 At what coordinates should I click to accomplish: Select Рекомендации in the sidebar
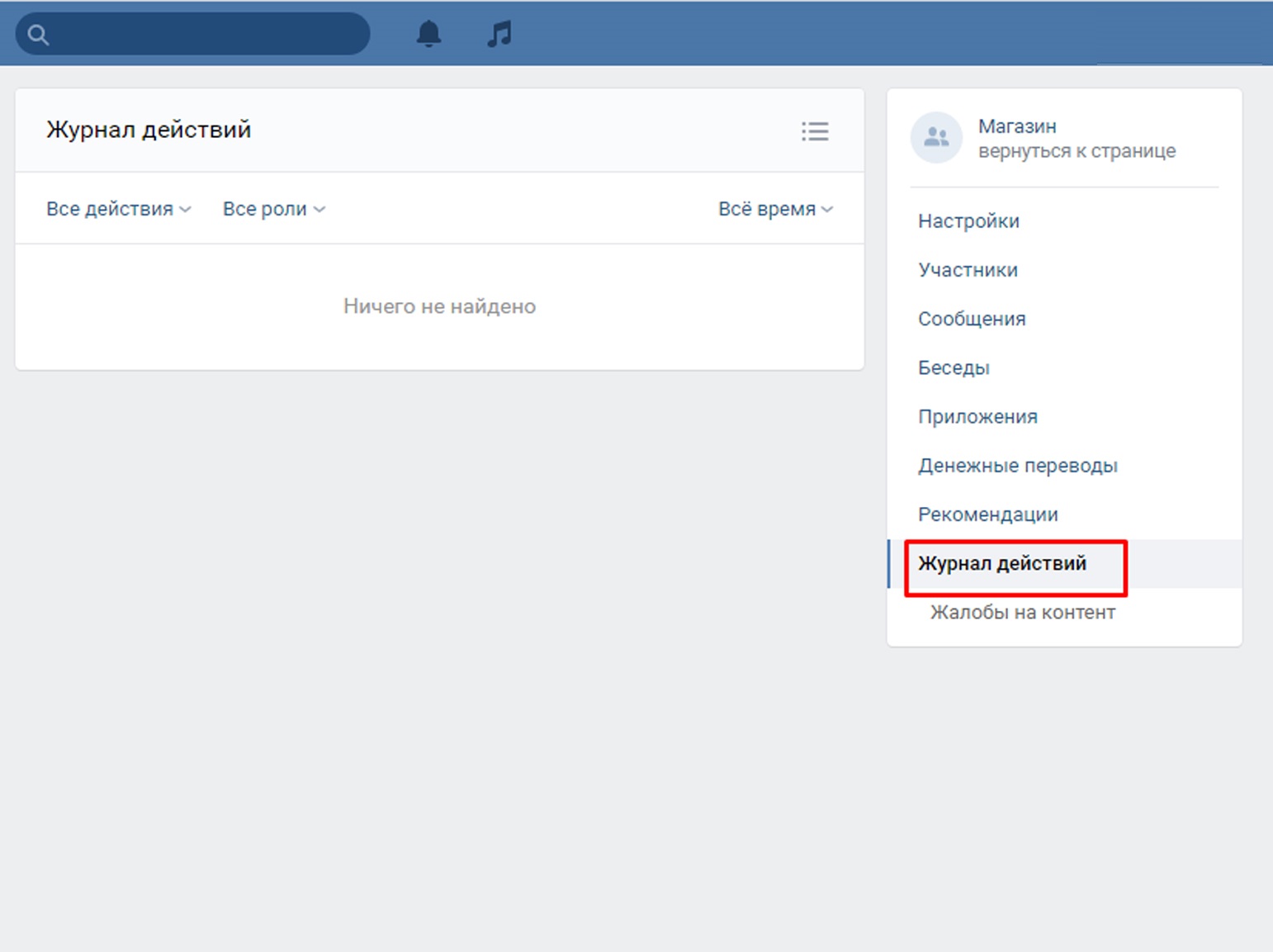(x=987, y=514)
